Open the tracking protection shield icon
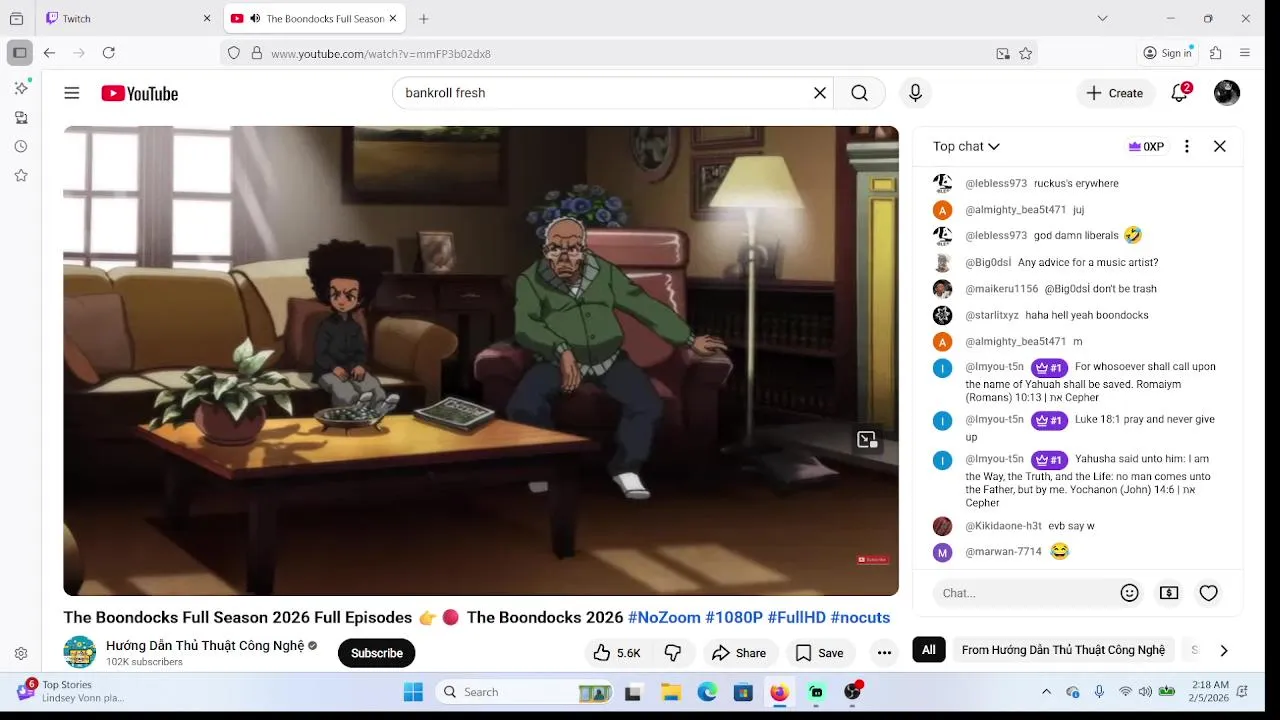1280x720 pixels. (x=234, y=53)
